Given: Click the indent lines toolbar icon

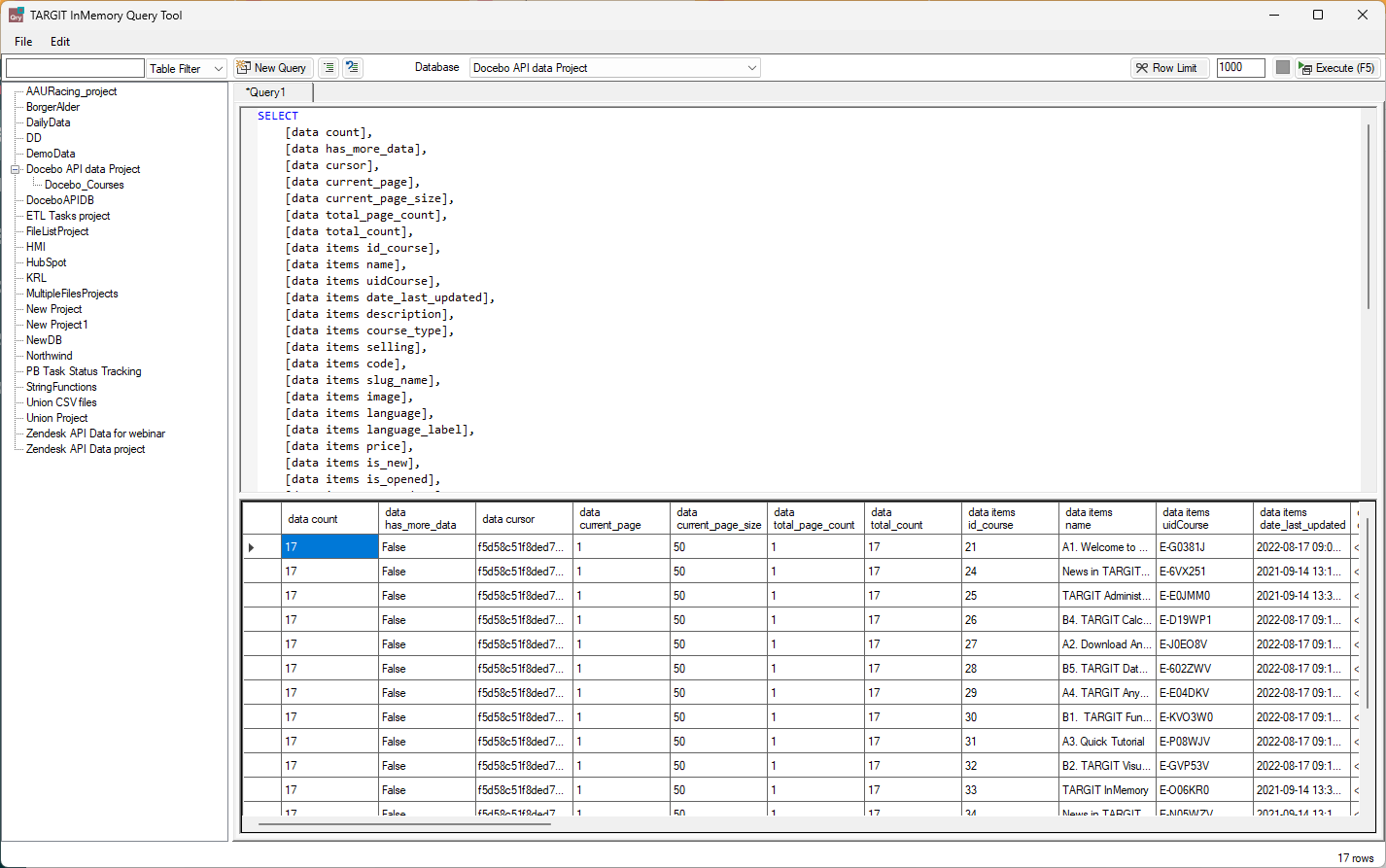Looking at the screenshot, I should click(x=329, y=68).
